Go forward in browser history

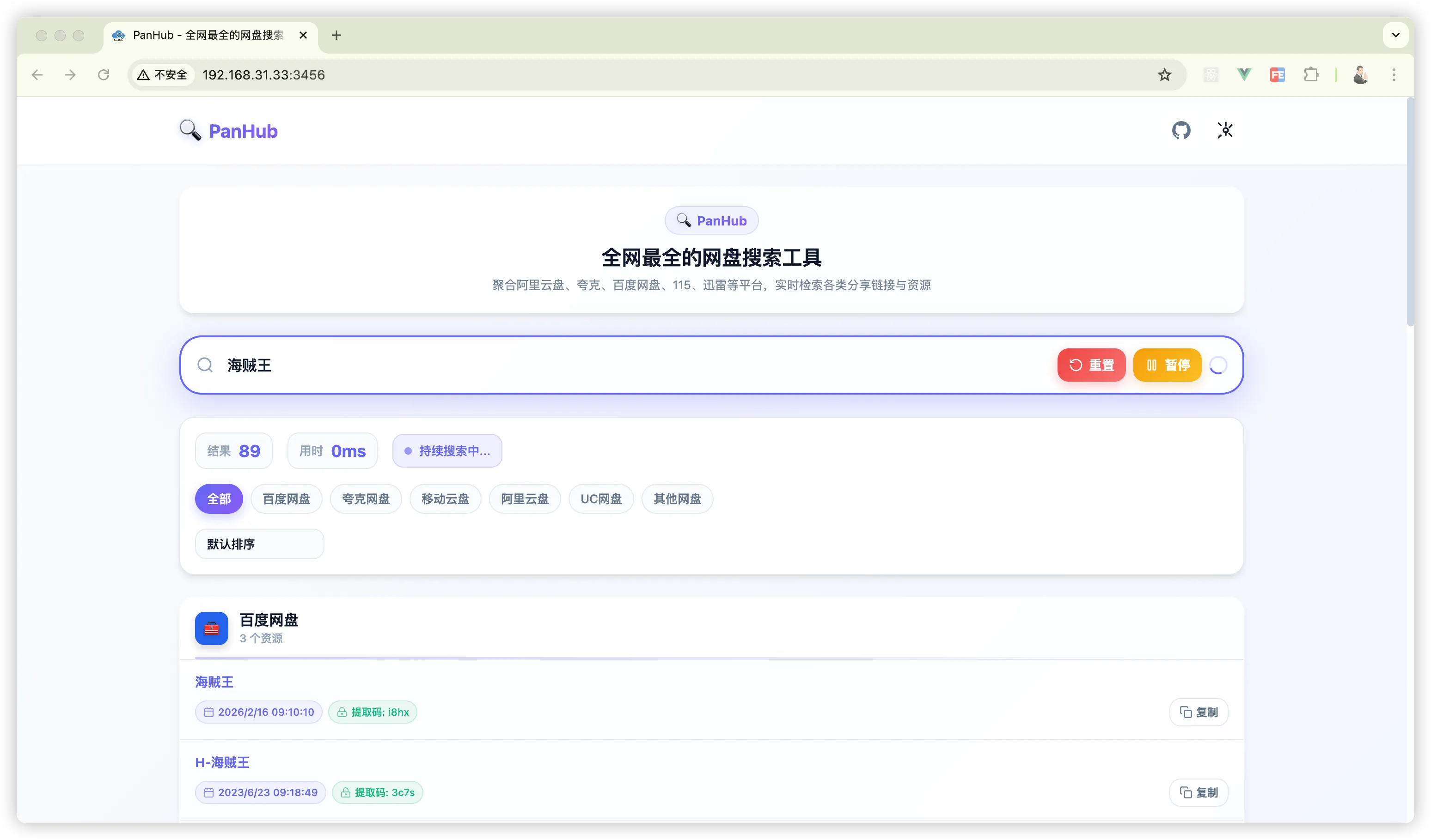tap(70, 75)
